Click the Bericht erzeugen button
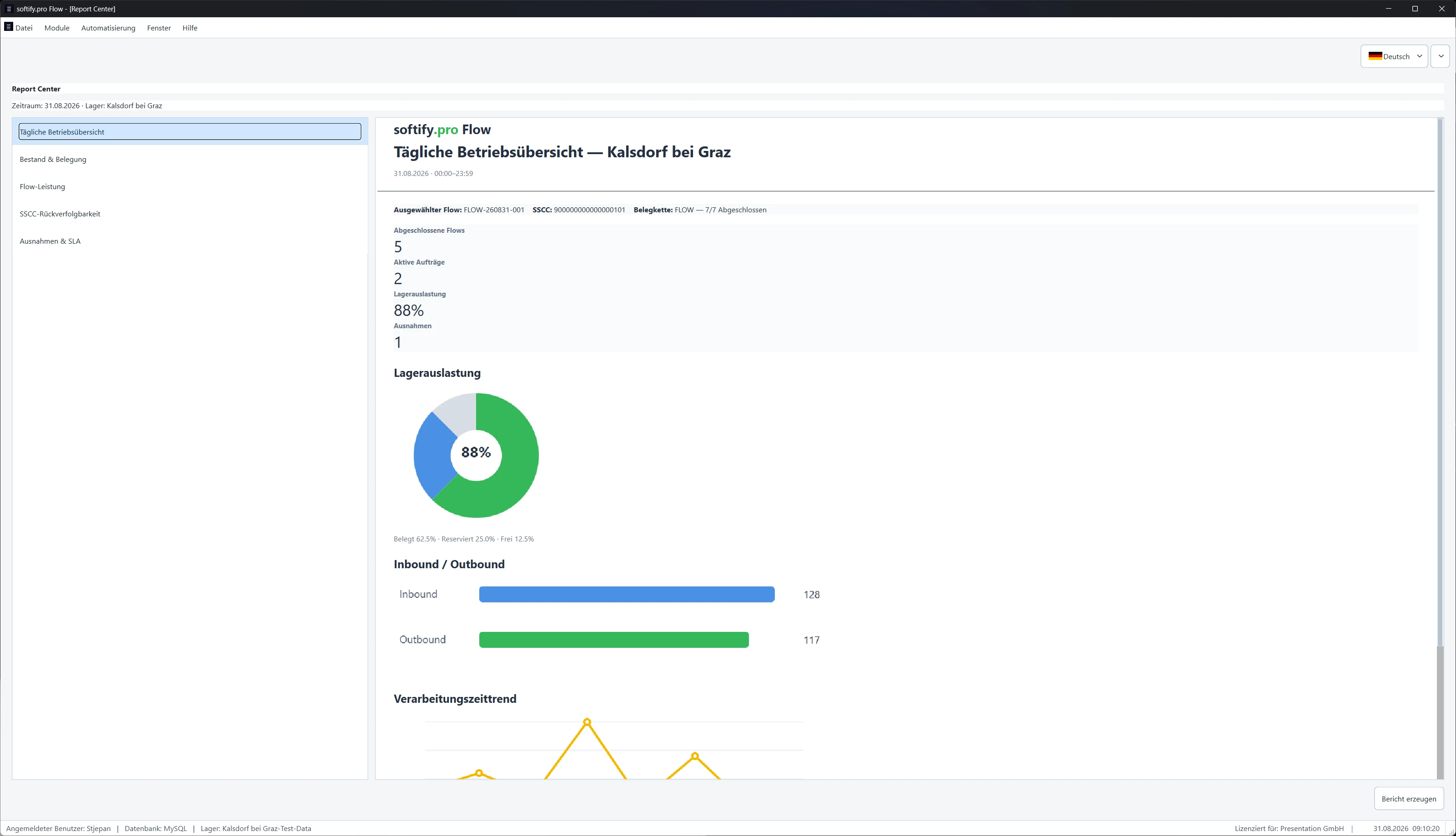 coord(1409,799)
